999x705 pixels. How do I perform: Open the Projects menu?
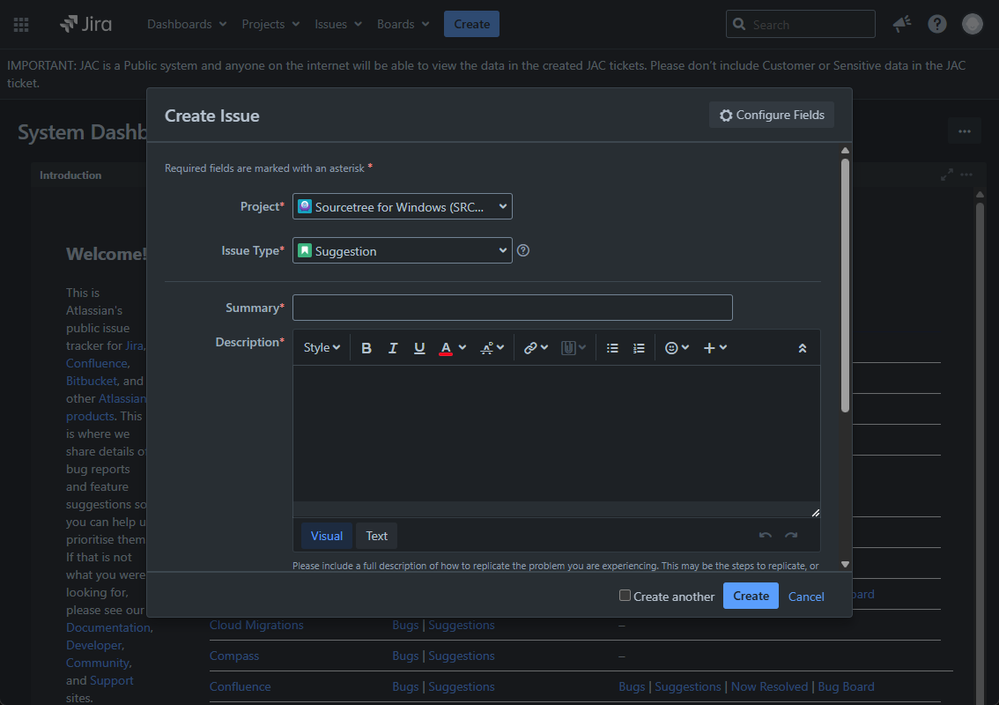[x=271, y=24]
